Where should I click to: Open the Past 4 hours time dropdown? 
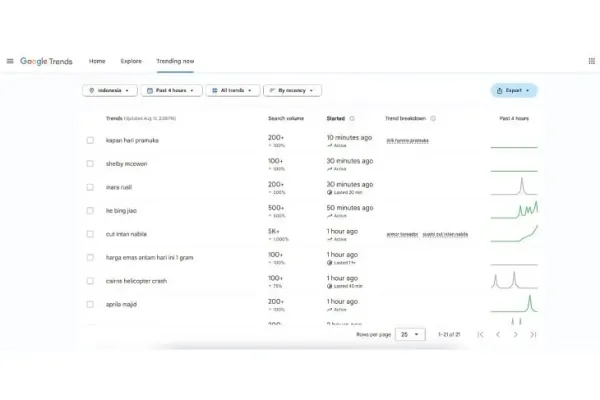[x=171, y=90]
